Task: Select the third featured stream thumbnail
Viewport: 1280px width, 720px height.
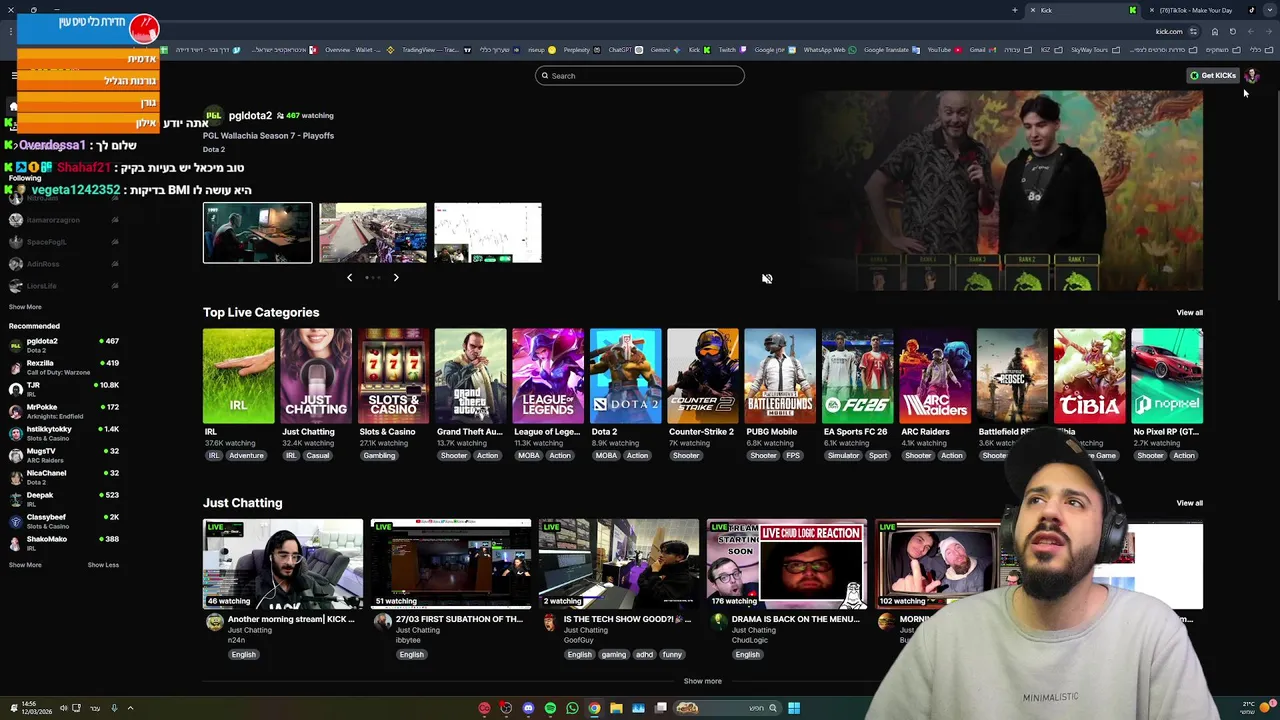Action: (488, 233)
